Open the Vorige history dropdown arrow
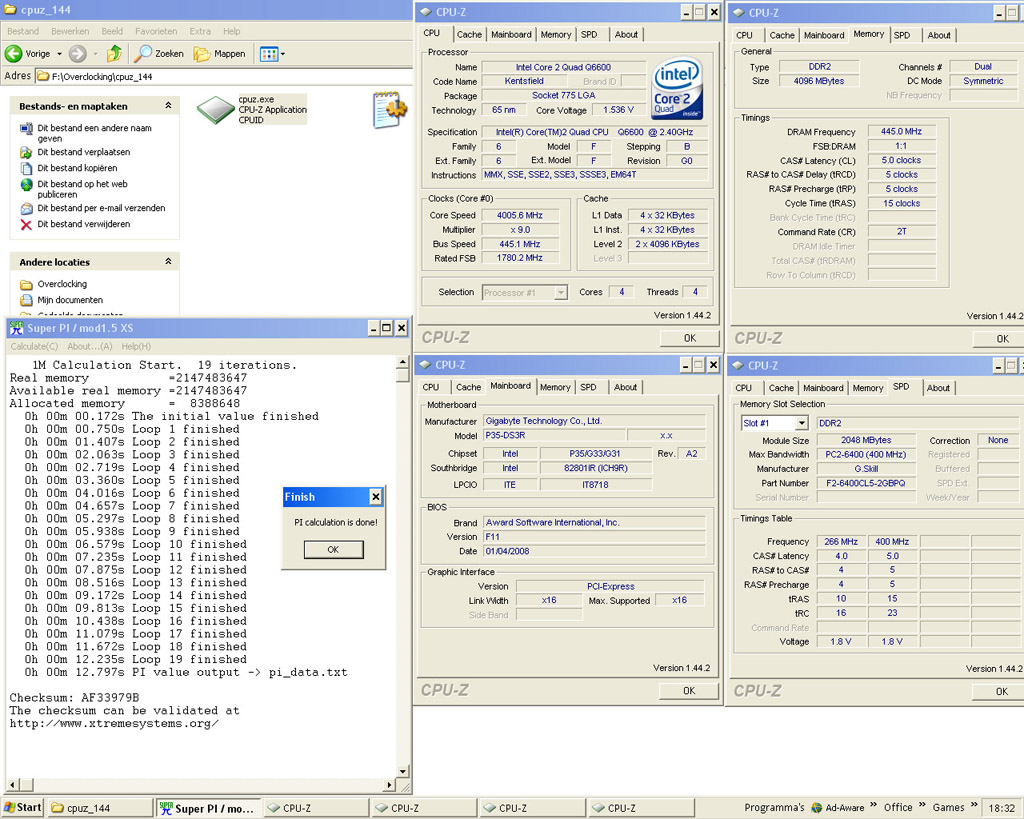 pos(59,54)
